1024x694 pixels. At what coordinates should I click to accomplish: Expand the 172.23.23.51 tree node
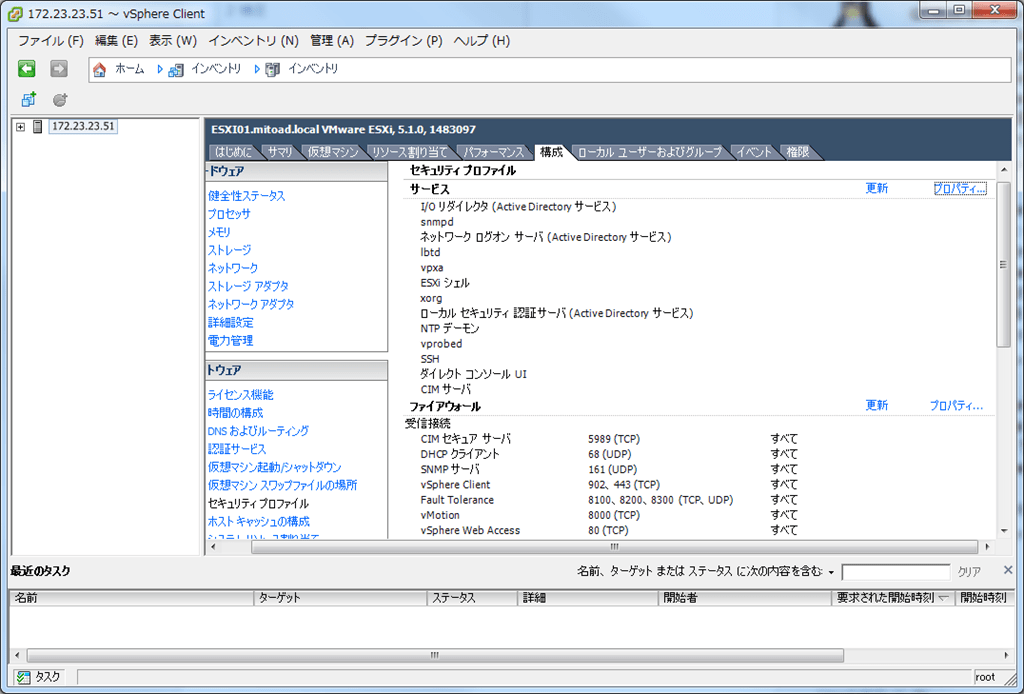(20, 127)
